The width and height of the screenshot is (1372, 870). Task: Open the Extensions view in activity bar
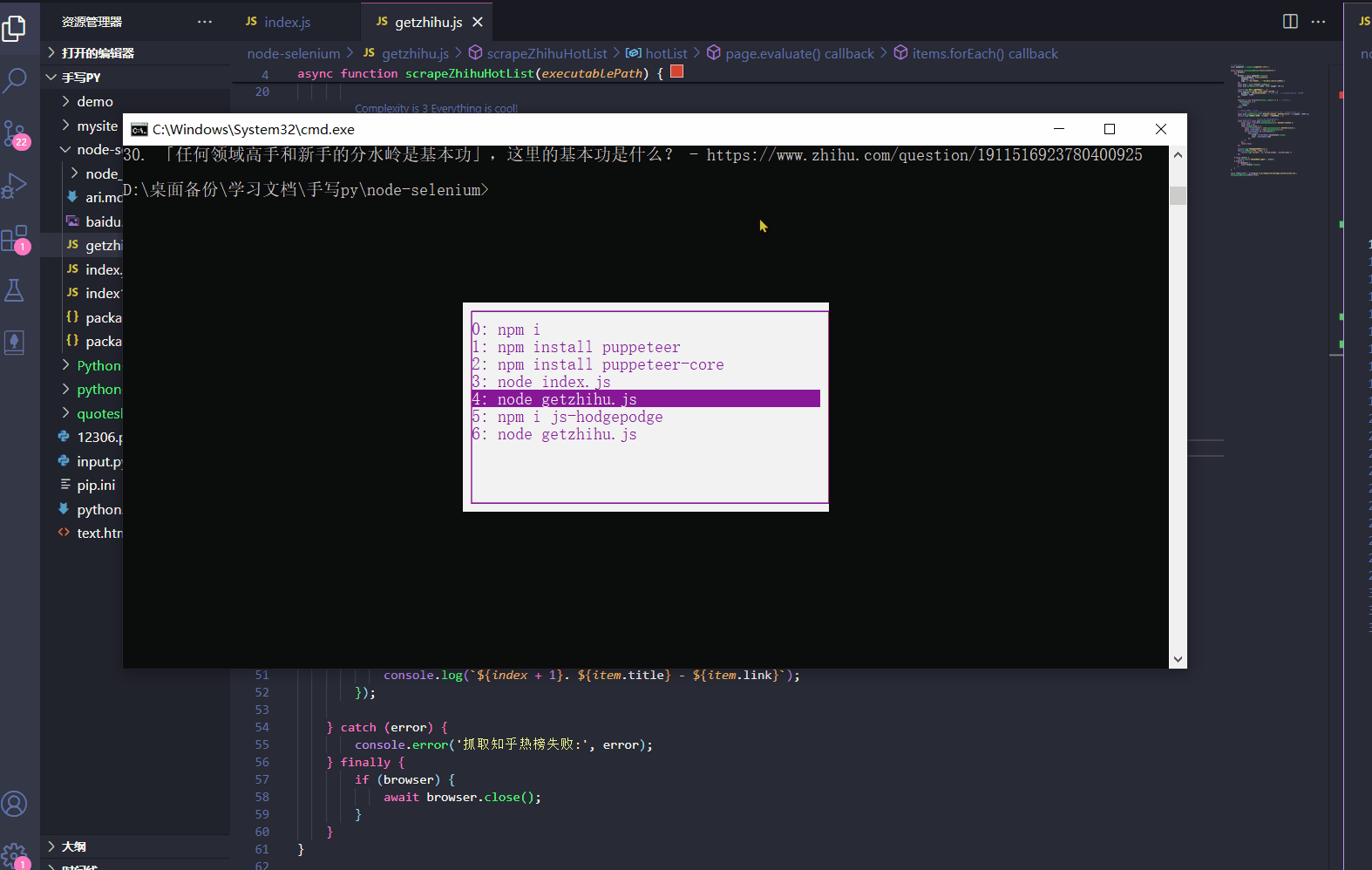click(x=15, y=238)
